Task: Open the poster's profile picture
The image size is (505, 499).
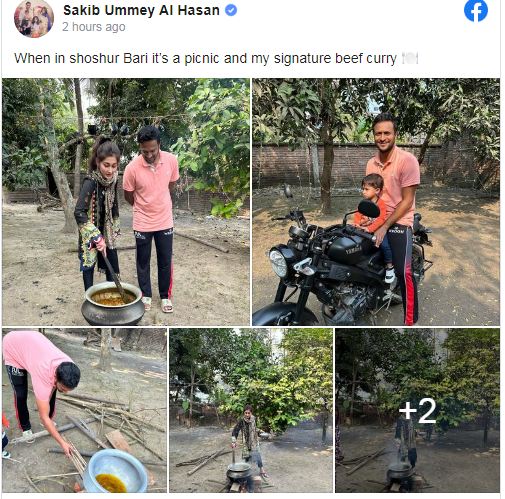Action: click(x=34, y=19)
